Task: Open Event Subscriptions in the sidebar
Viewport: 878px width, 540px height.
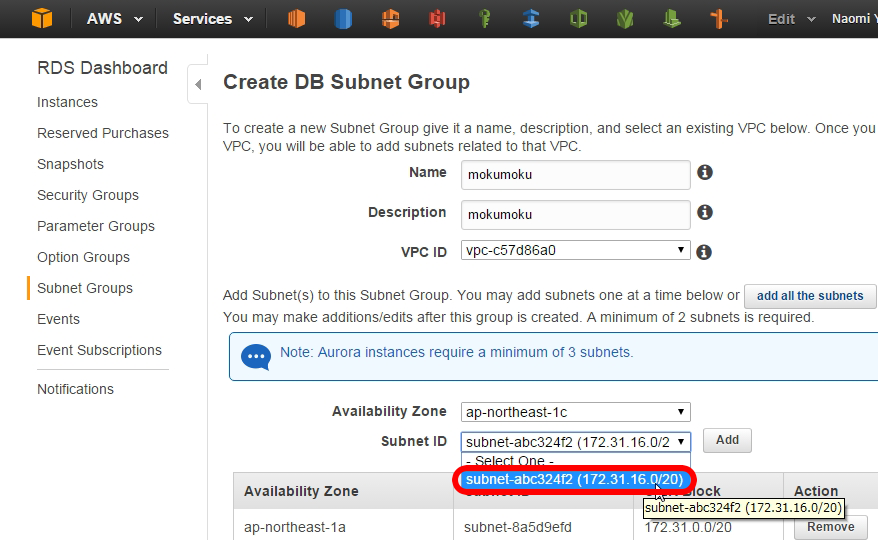Action: [99, 350]
